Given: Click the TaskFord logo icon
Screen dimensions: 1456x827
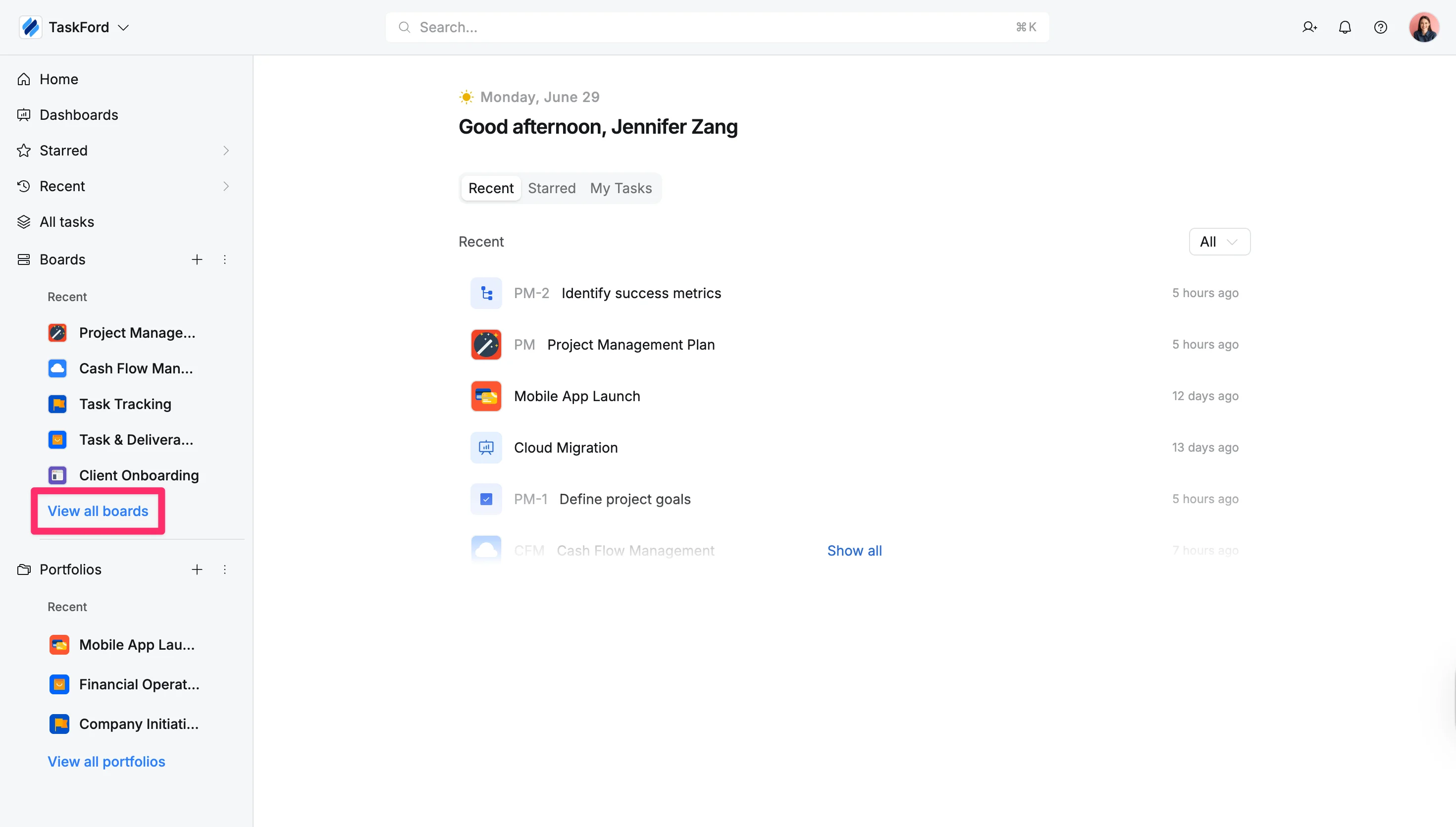Looking at the screenshot, I should pos(31,27).
